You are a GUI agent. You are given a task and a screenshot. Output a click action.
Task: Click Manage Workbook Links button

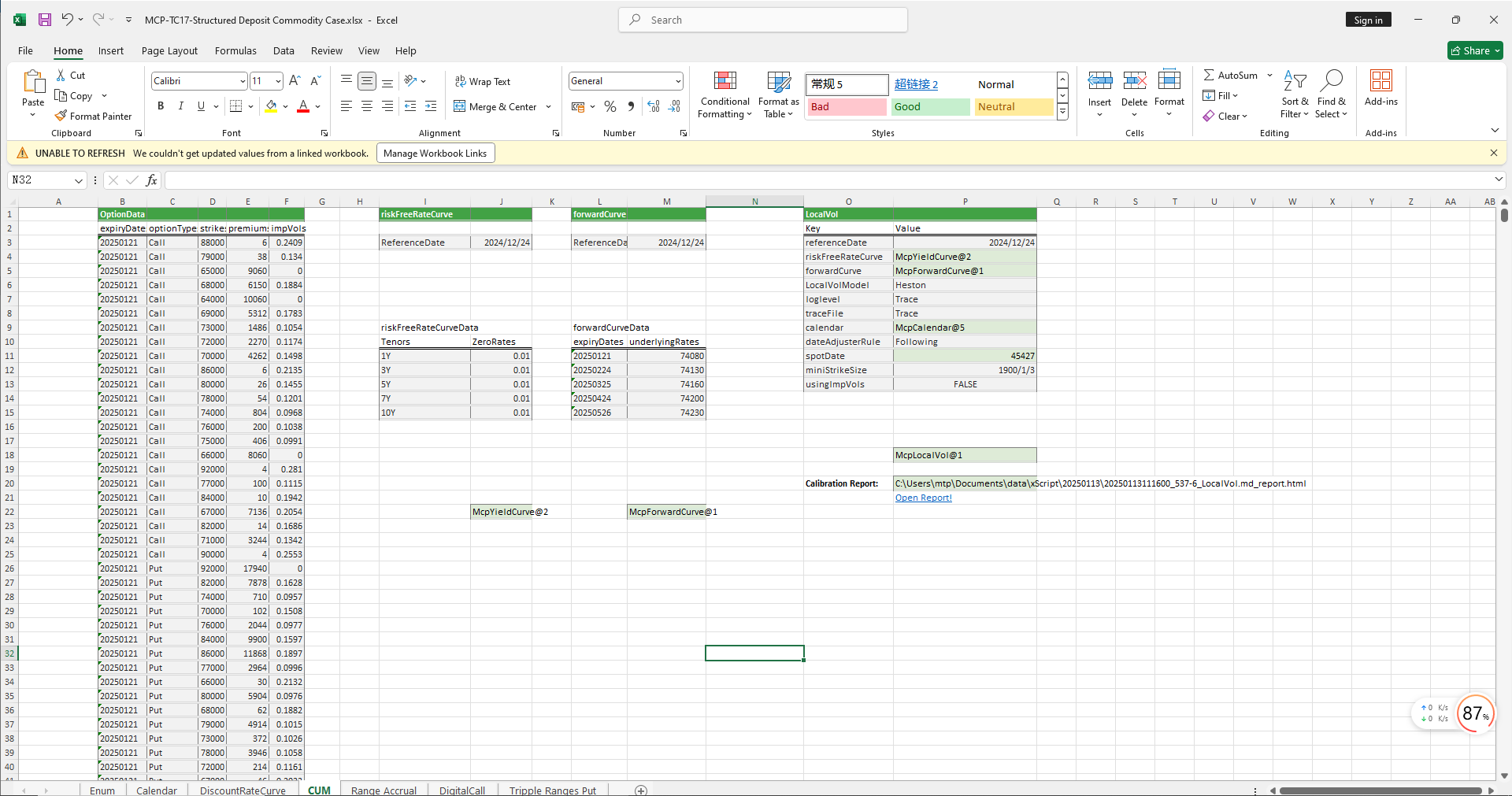[x=435, y=153]
